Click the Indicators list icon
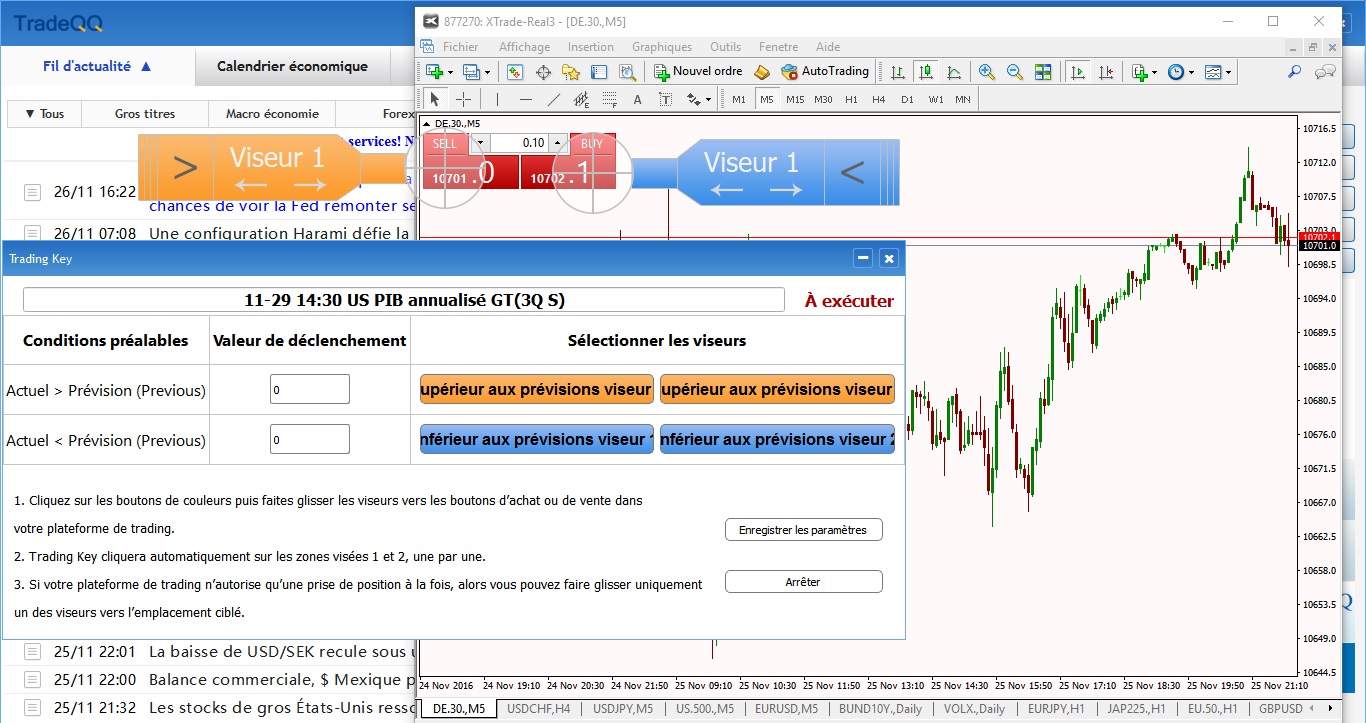1366x723 pixels. pos(1139,72)
